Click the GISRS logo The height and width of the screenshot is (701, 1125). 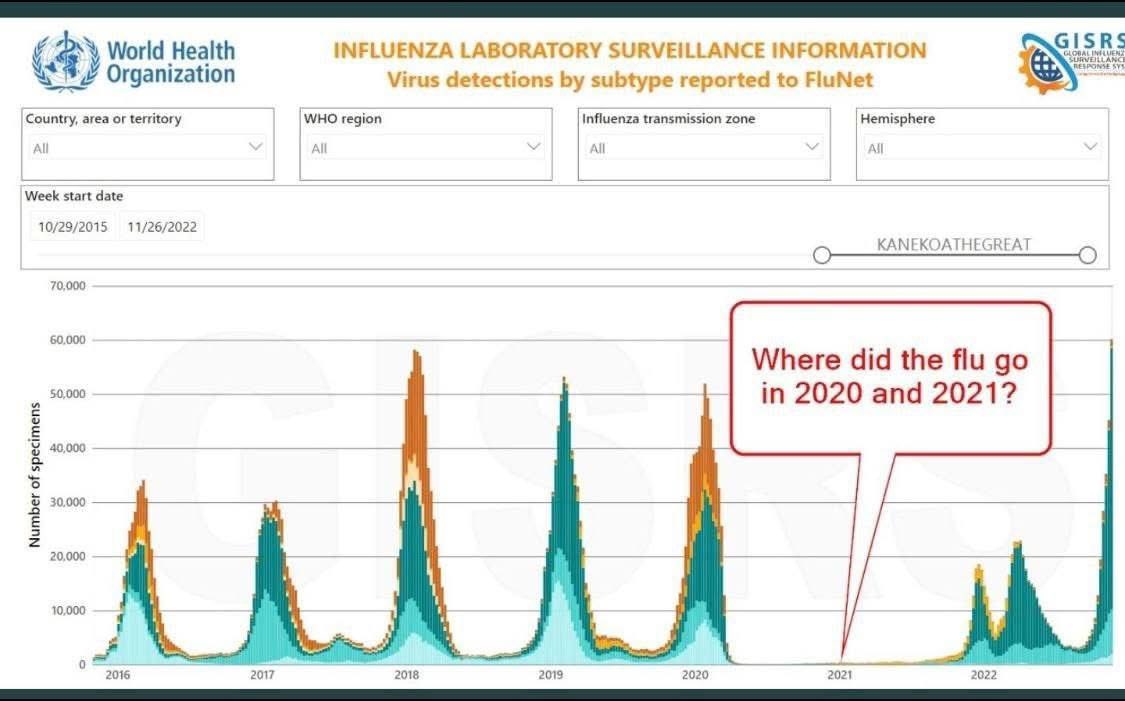coord(1072,63)
